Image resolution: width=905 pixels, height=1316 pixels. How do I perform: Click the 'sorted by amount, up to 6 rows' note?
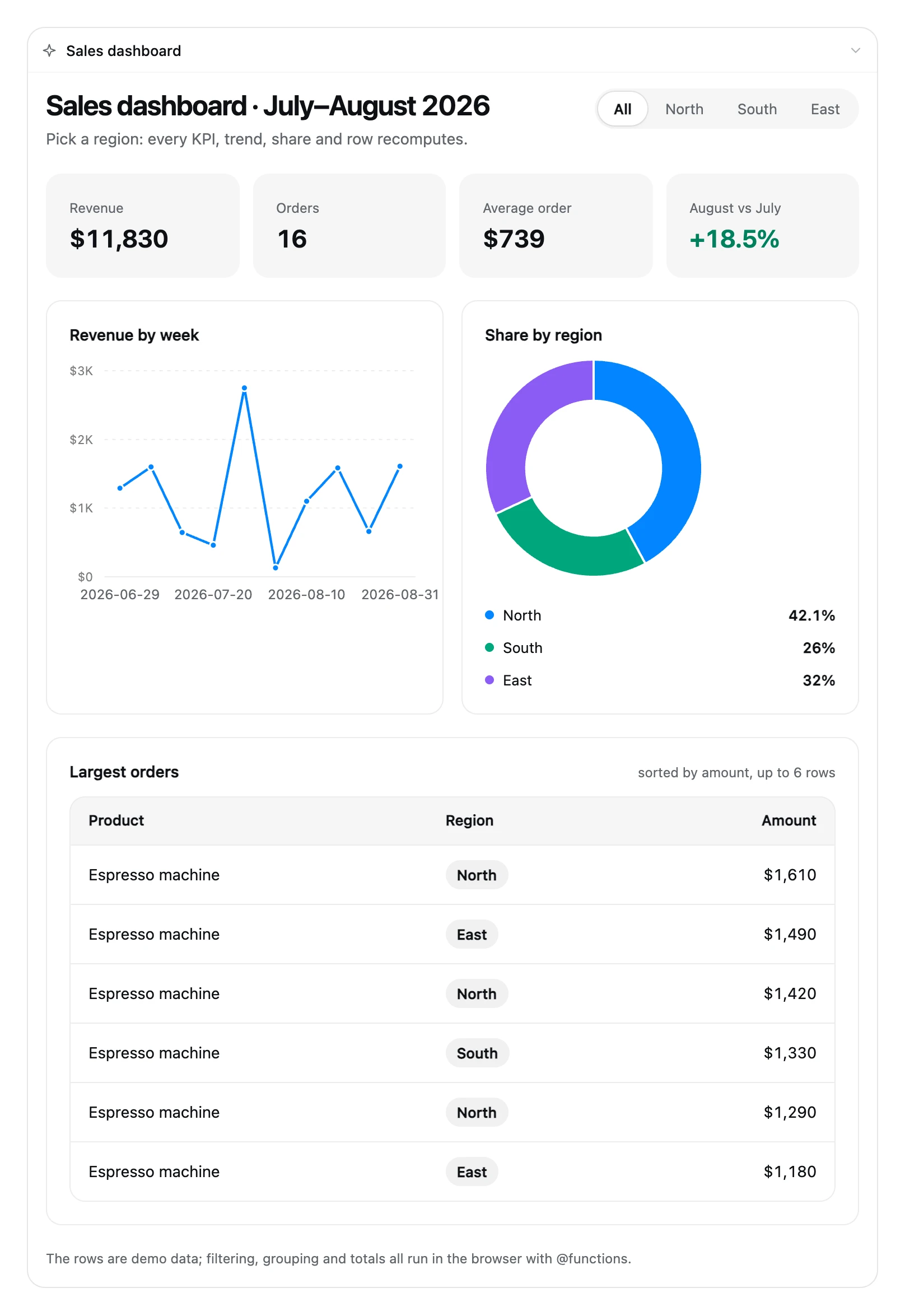pyautogui.click(x=736, y=773)
